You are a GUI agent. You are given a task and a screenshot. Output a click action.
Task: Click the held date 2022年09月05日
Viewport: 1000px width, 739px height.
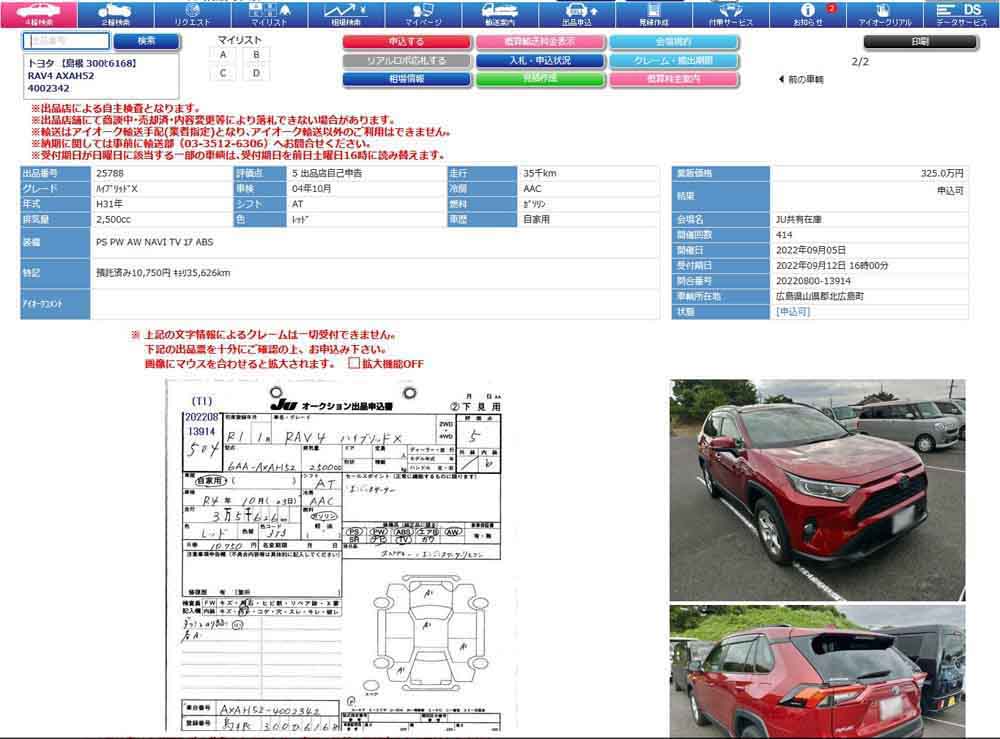(x=811, y=250)
